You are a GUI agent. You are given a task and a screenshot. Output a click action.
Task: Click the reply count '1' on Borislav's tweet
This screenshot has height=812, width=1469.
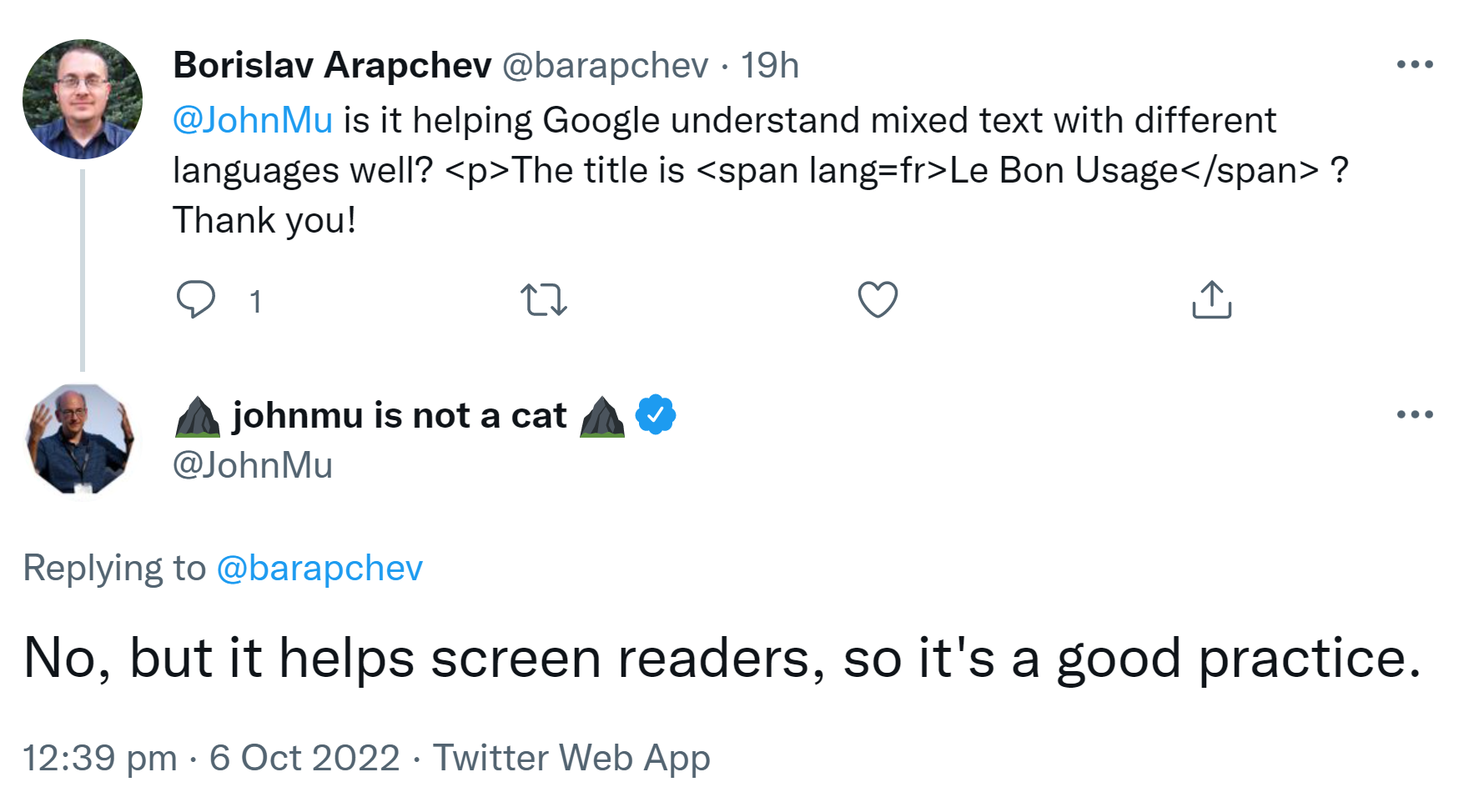tap(256, 301)
